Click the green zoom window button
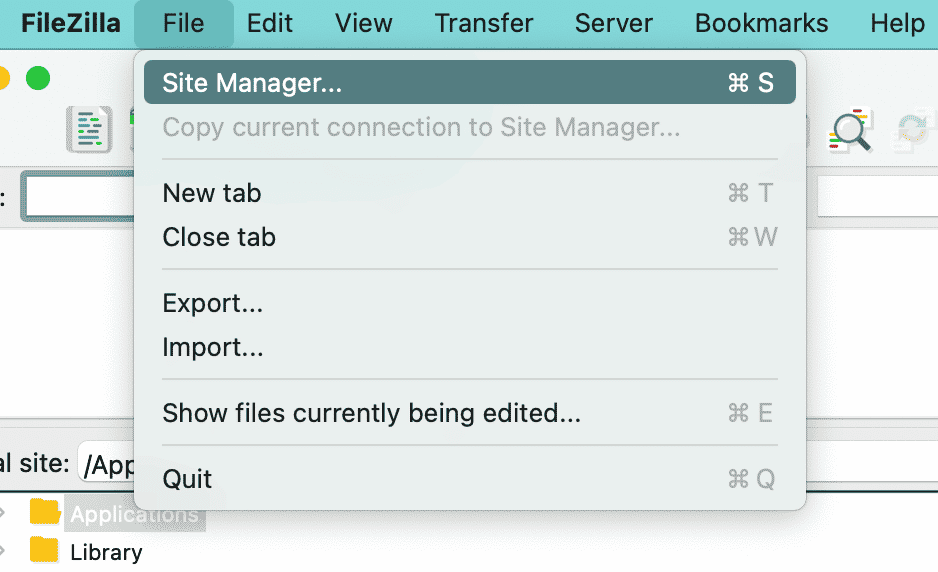The image size is (938, 572). point(38,78)
